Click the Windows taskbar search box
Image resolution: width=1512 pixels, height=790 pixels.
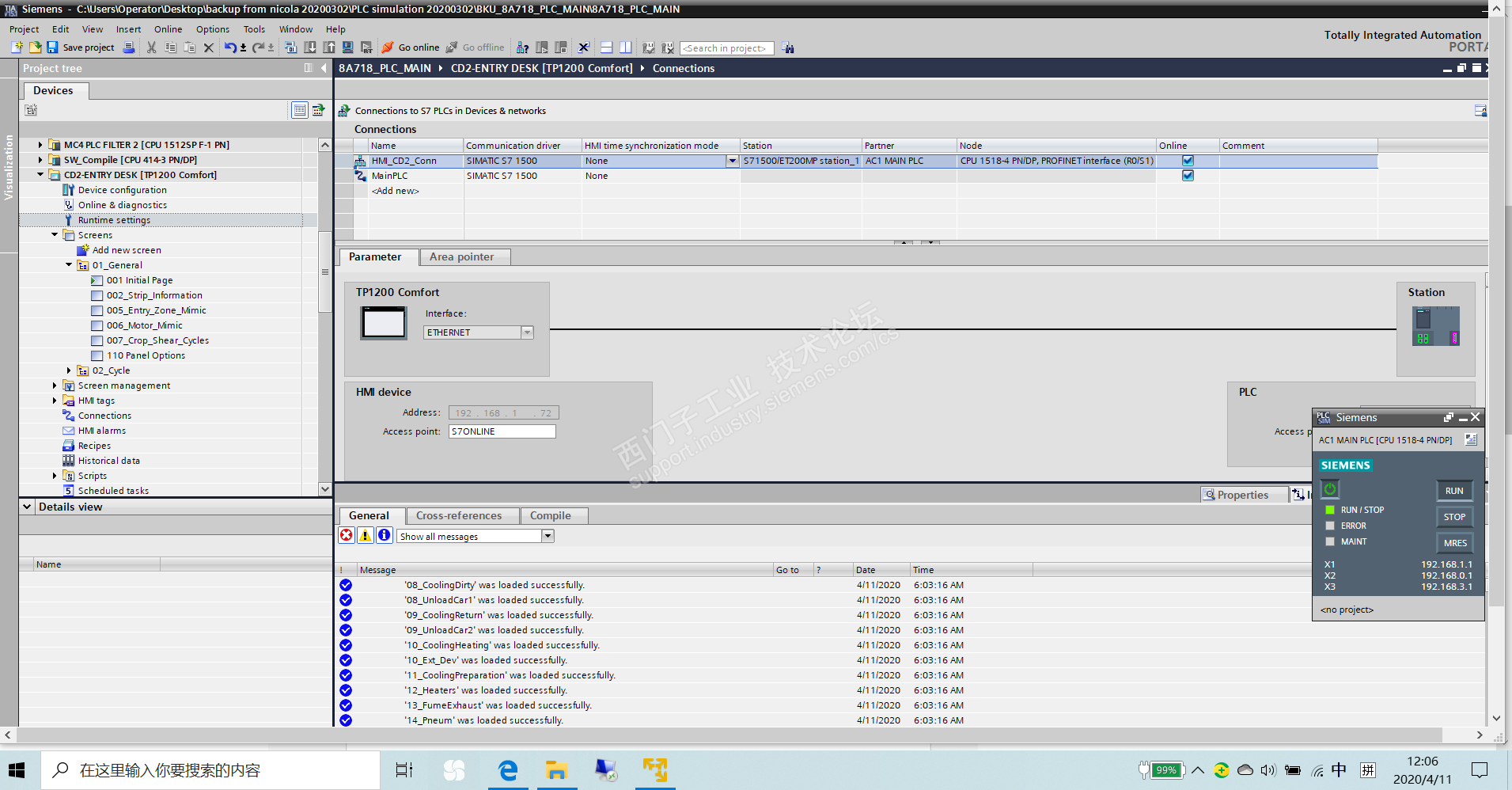pos(210,770)
